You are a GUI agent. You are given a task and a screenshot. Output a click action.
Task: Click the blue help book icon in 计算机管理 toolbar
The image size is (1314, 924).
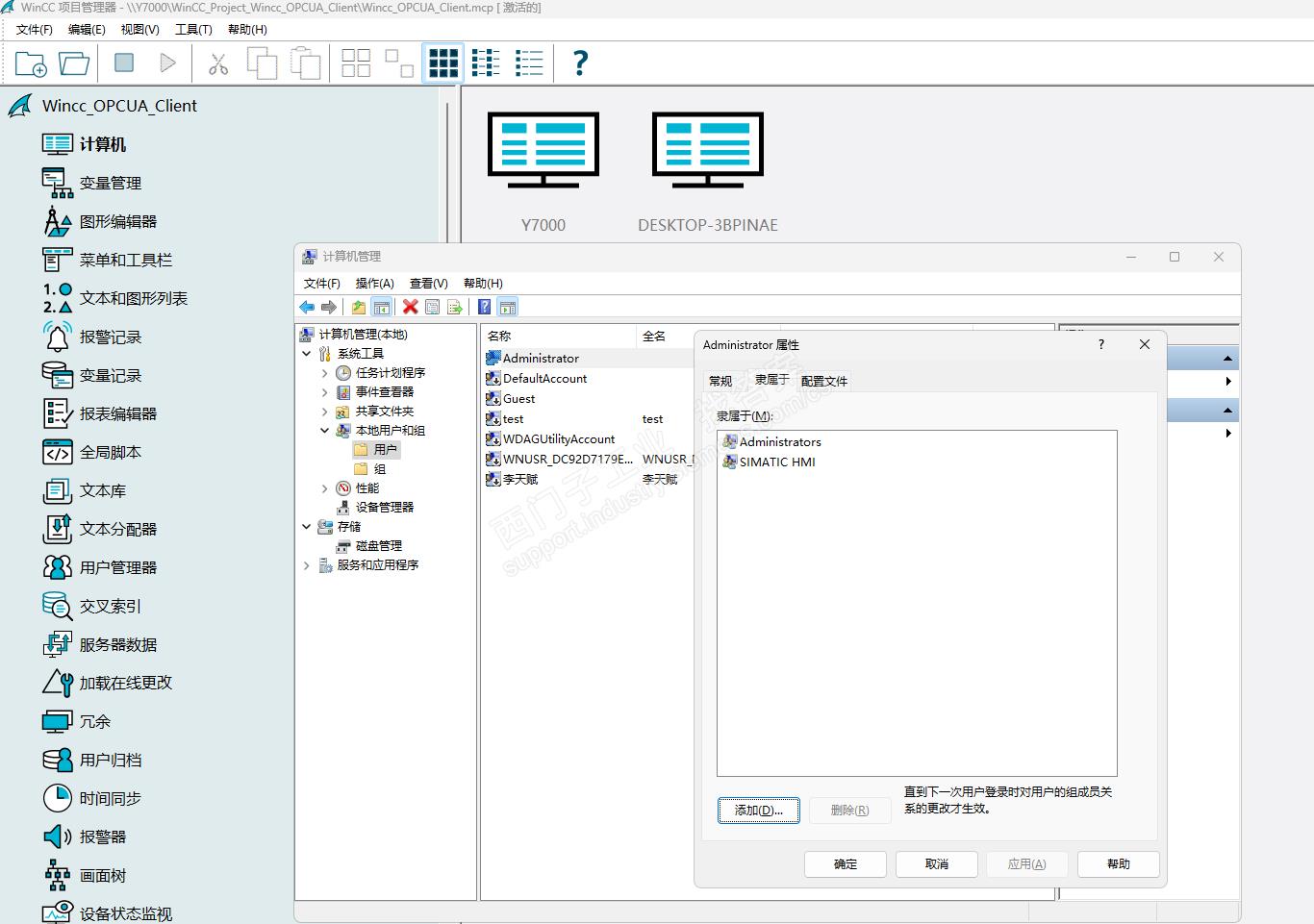(x=484, y=307)
